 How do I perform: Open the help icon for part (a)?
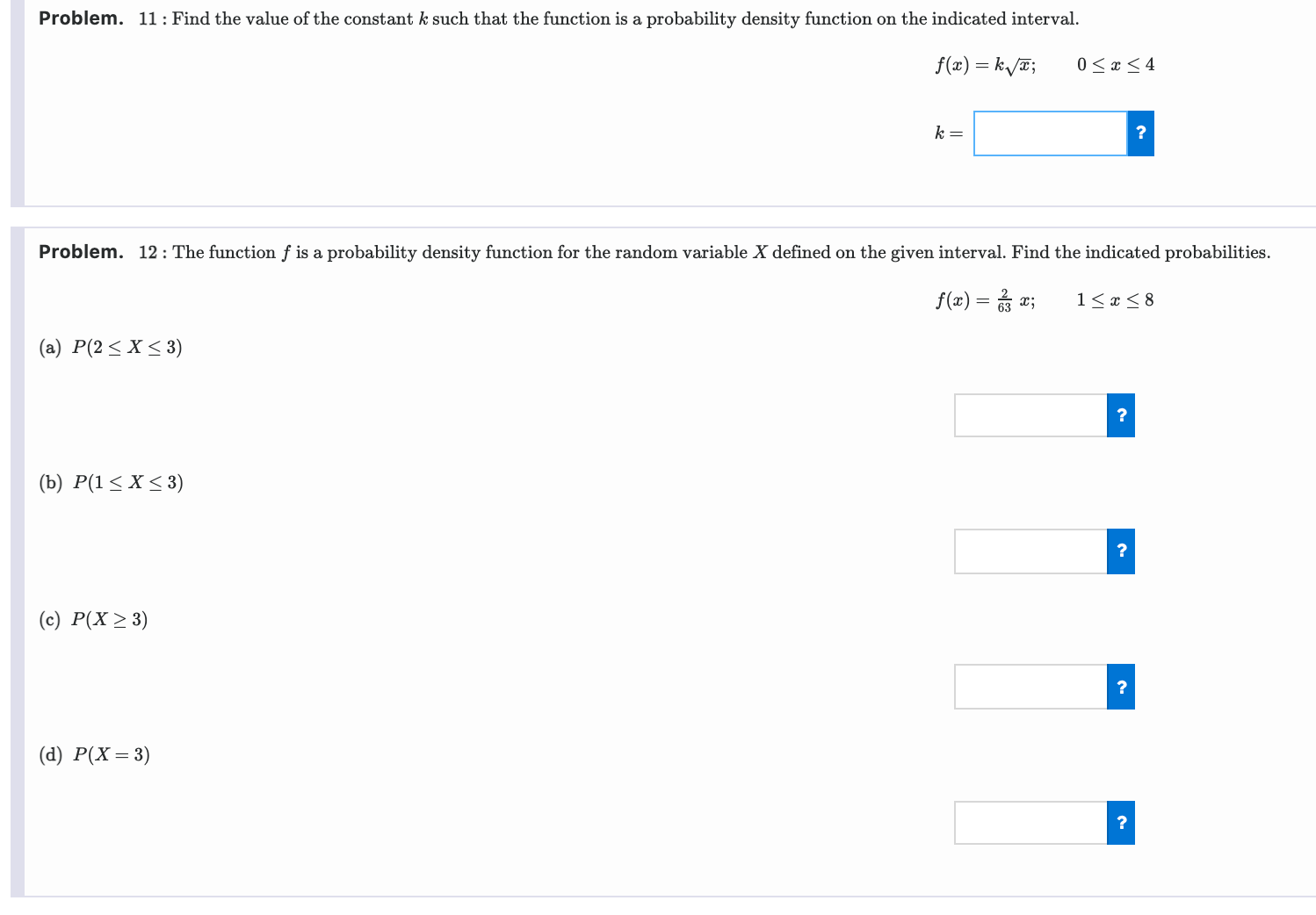pyautogui.click(x=1120, y=415)
